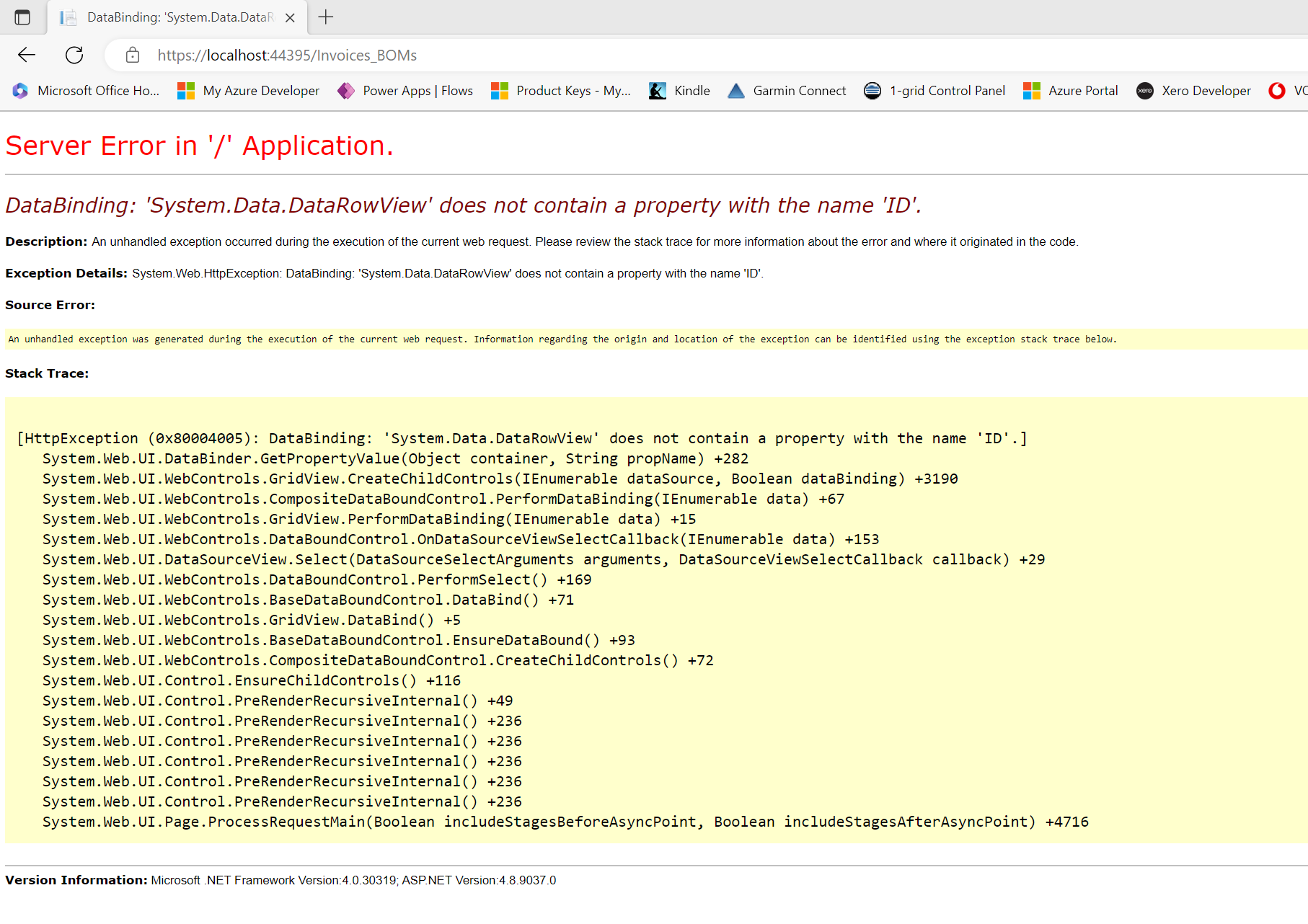Click the 'Stack Trace:' label
Image resolution: width=1308 pixels, height=924 pixels.
47,373
